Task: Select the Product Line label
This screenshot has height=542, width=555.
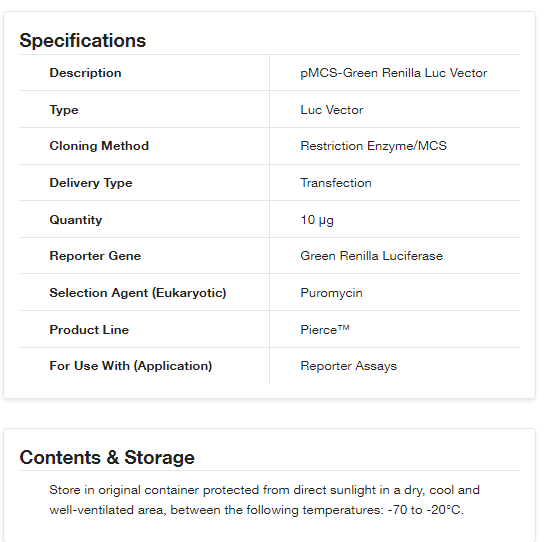Action: pos(89,330)
